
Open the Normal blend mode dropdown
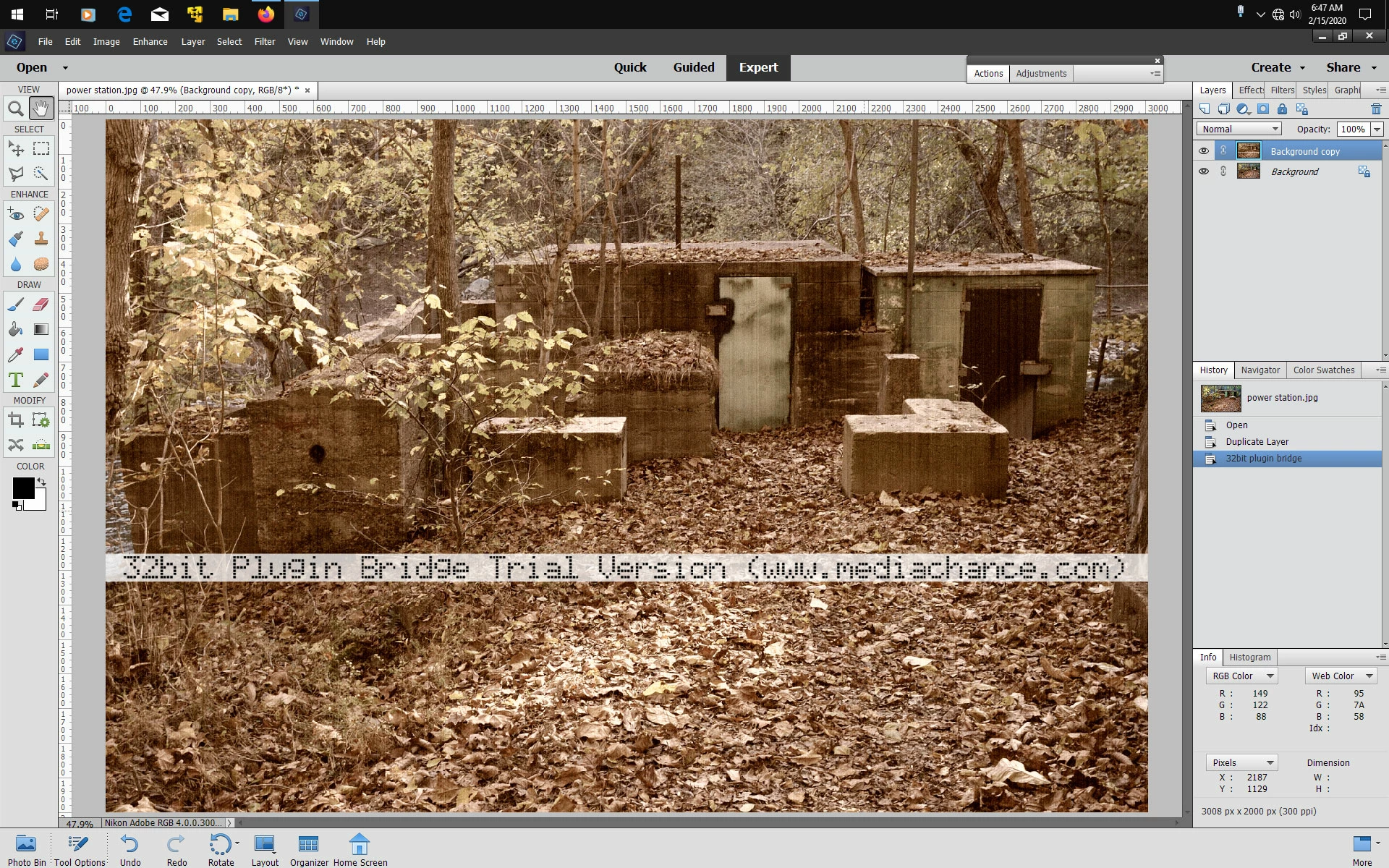(1239, 129)
